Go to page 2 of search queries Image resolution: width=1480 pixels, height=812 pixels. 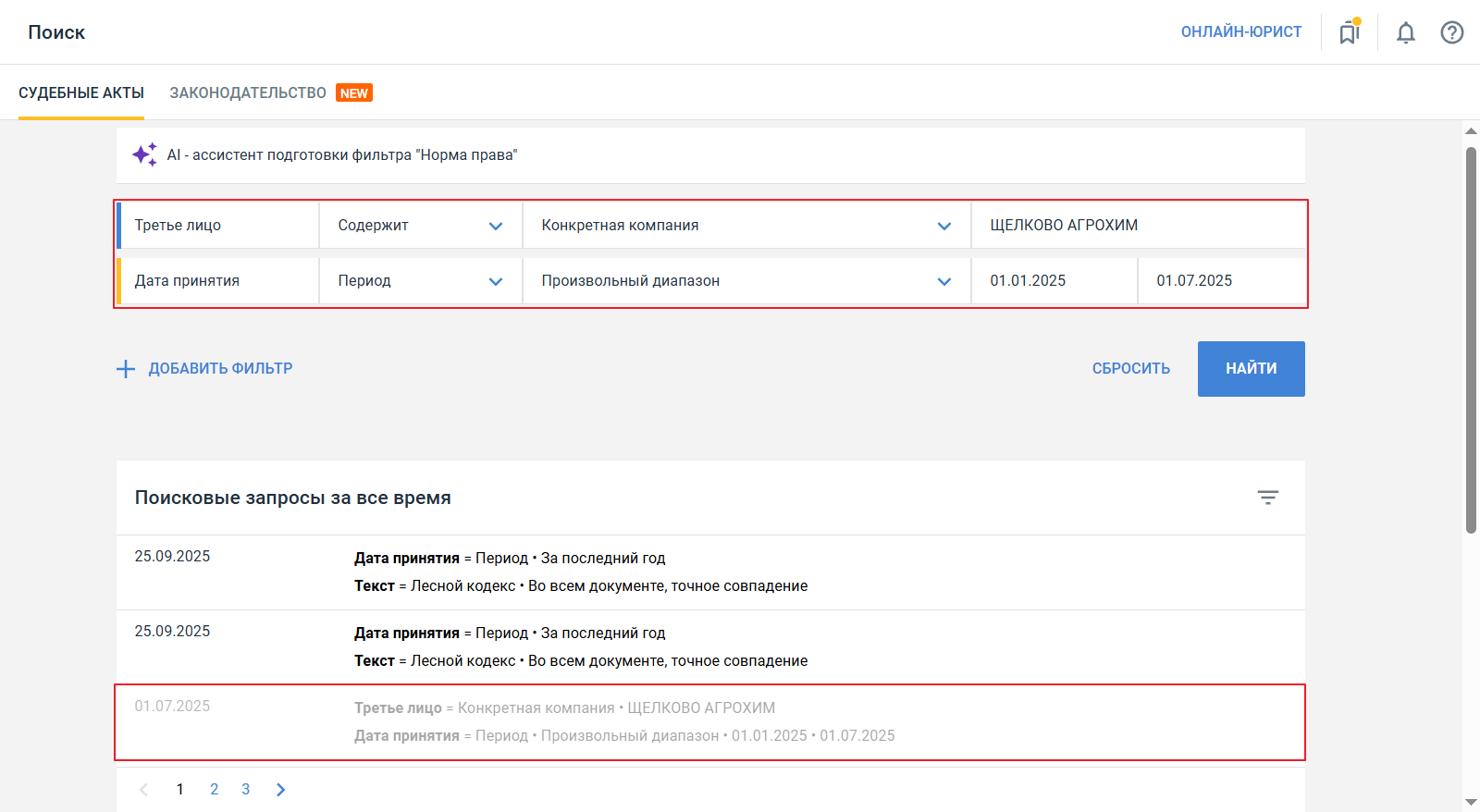point(215,789)
